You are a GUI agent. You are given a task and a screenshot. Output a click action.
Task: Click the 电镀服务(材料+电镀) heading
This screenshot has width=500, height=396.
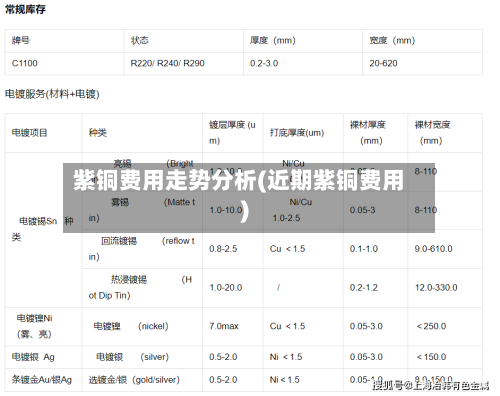(x=52, y=94)
